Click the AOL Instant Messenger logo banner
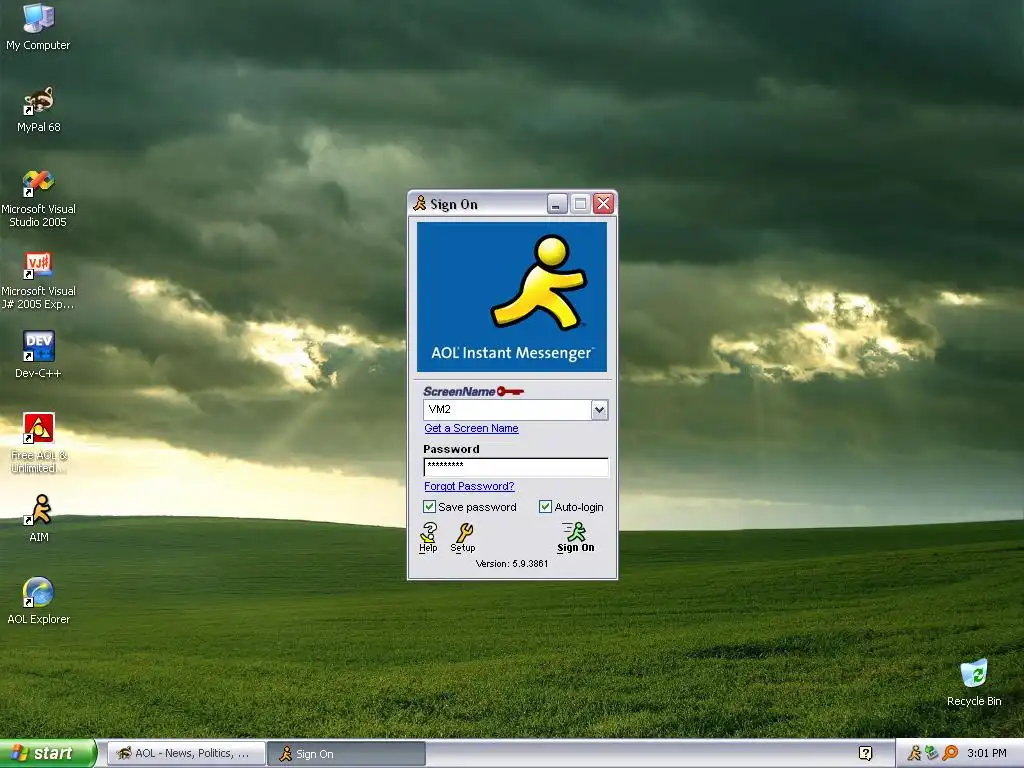This screenshot has width=1024, height=768. coord(512,297)
